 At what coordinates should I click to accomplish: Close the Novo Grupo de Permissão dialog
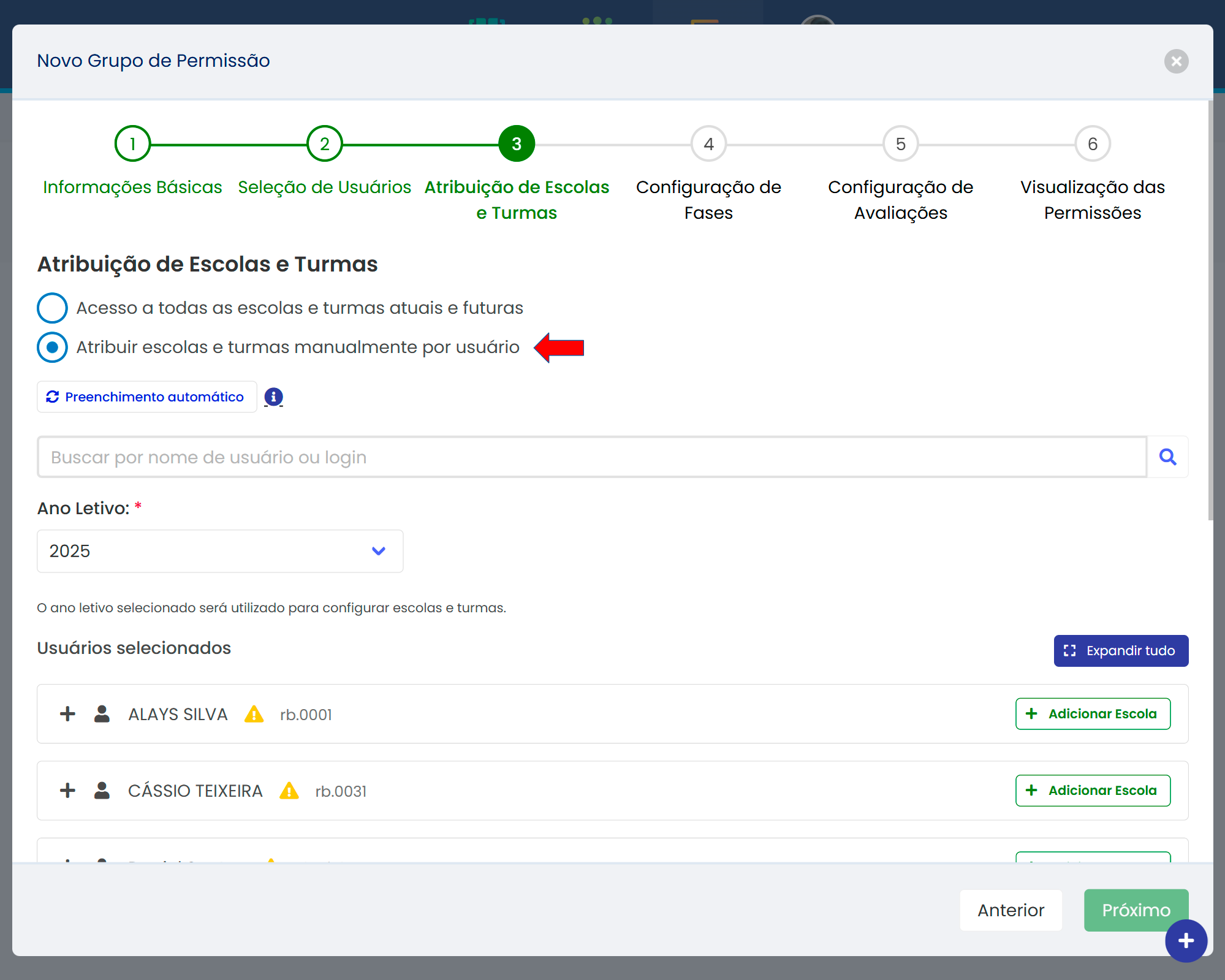pyautogui.click(x=1176, y=61)
